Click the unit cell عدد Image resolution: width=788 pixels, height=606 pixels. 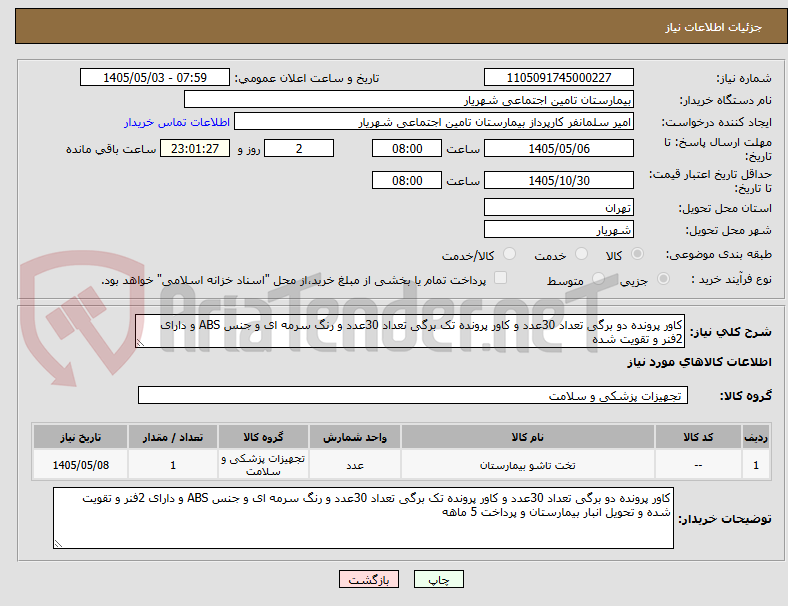click(355, 465)
